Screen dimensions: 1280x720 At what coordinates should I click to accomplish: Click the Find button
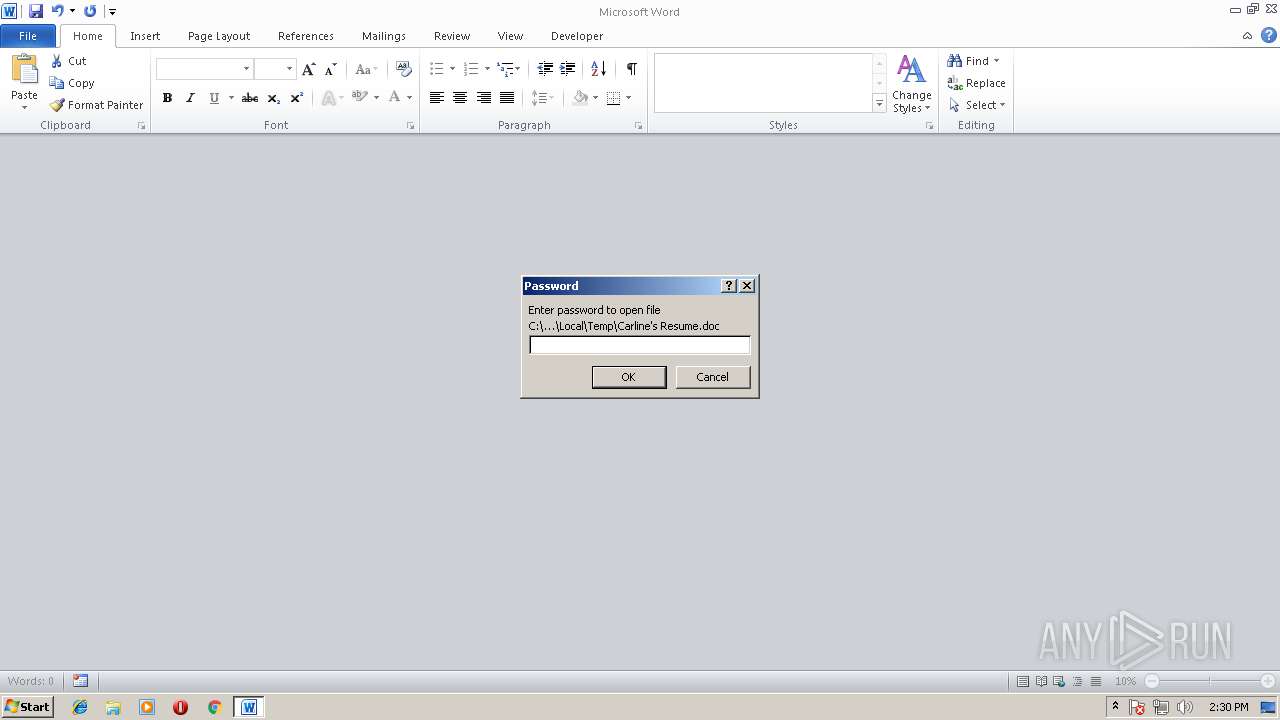[x=974, y=61]
